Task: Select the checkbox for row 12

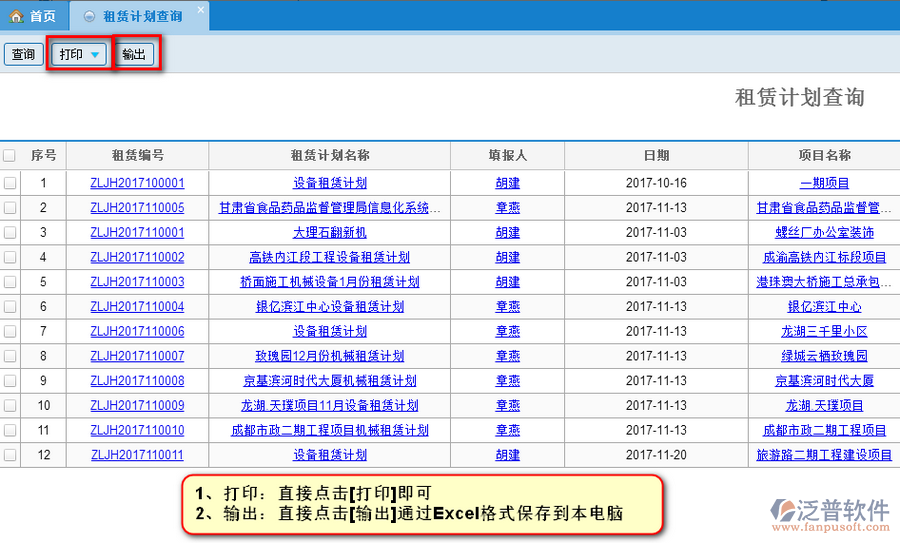Action: (x=10, y=455)
